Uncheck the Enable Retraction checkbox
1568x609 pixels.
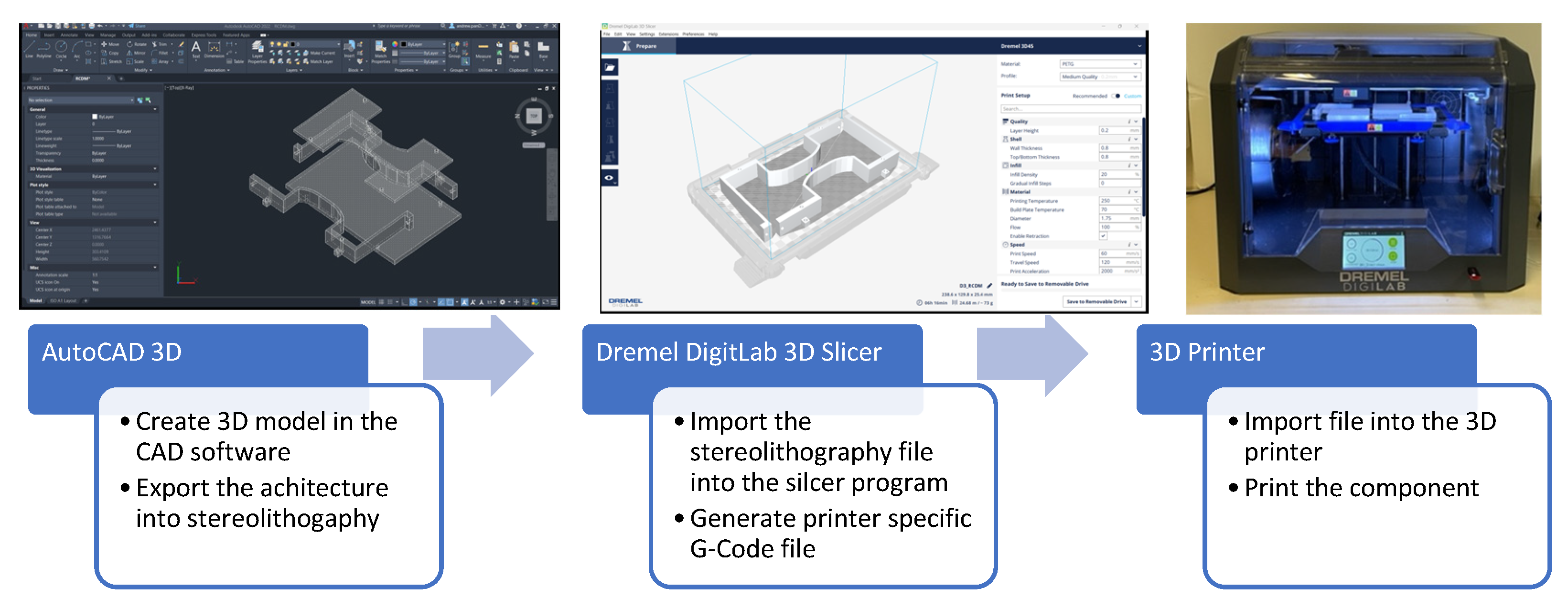[1103, 236]
